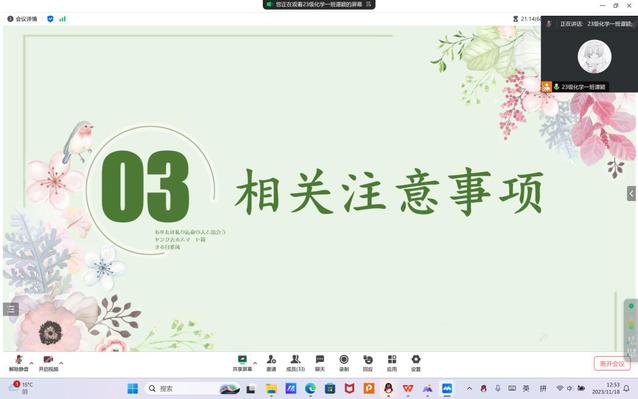Click small icon at right of viewing banner

click(x=369, y=4)
